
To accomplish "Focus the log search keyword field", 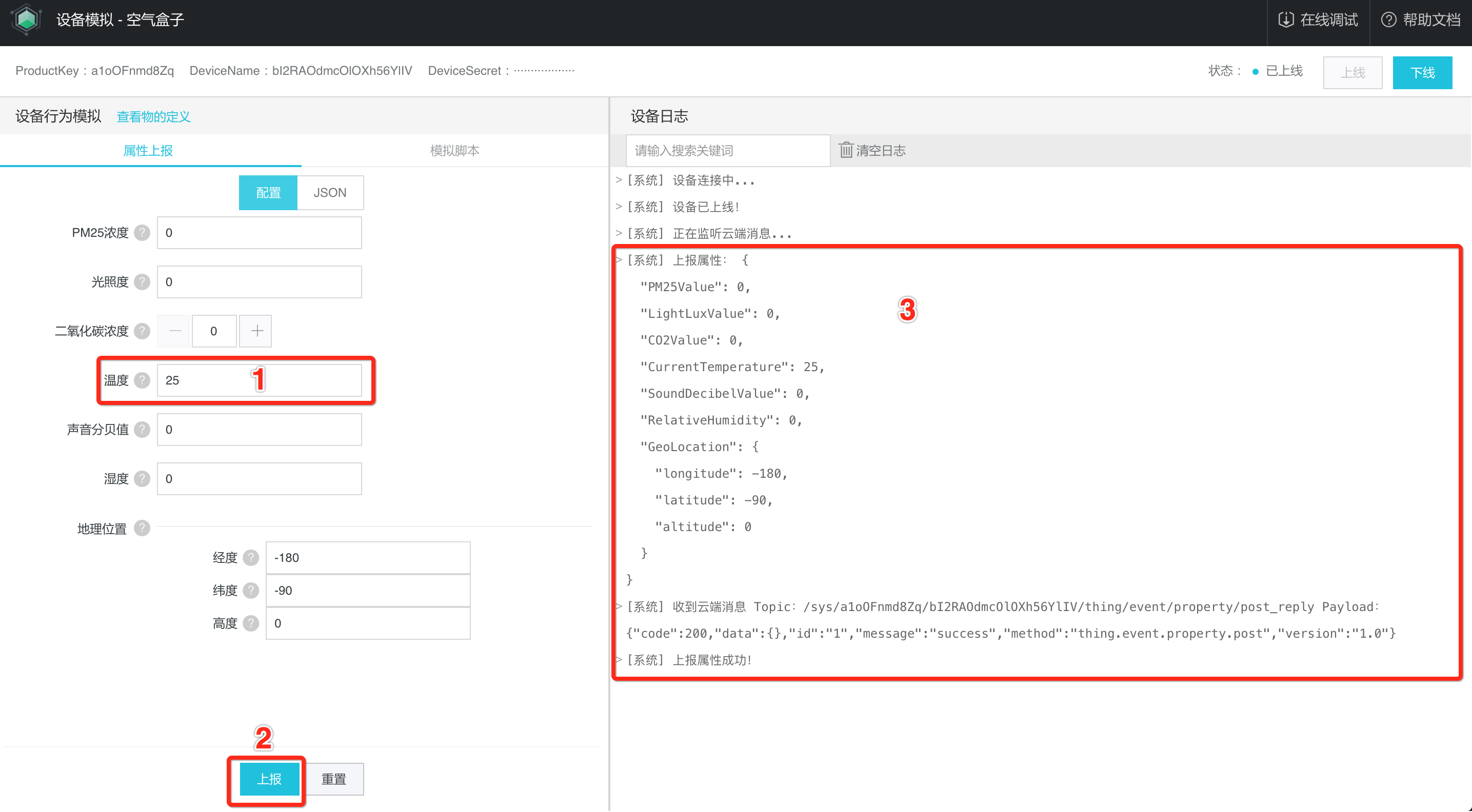I will pos(728,150).
